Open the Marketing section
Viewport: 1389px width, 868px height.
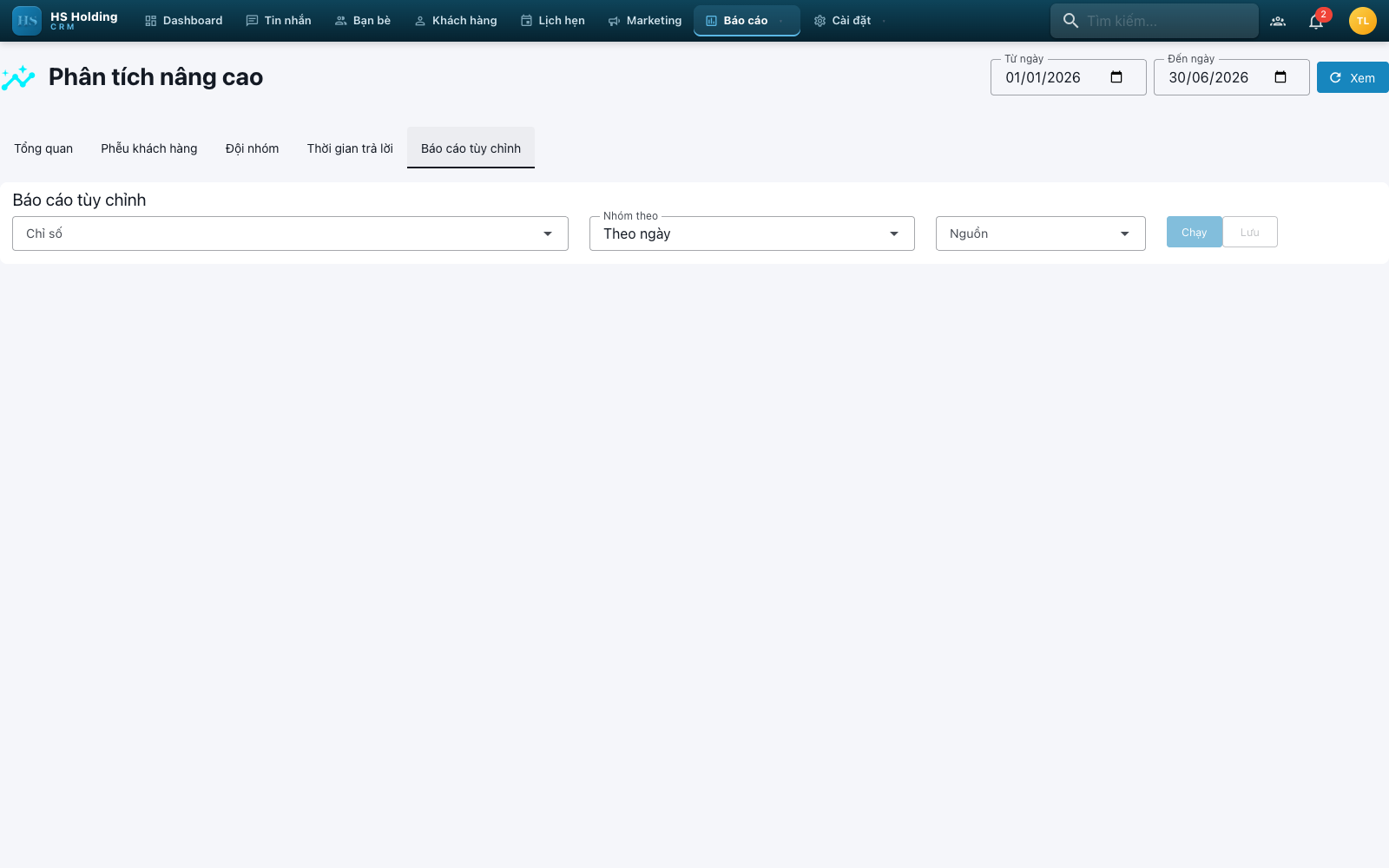point(644,21)
